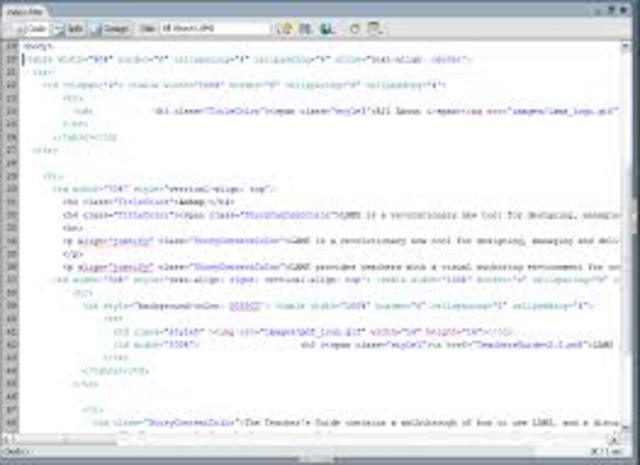This screenshot has width=640, height=465.
Task: Click the scroll-up arrow of vertical scrollbar
Action: point(625,47)
